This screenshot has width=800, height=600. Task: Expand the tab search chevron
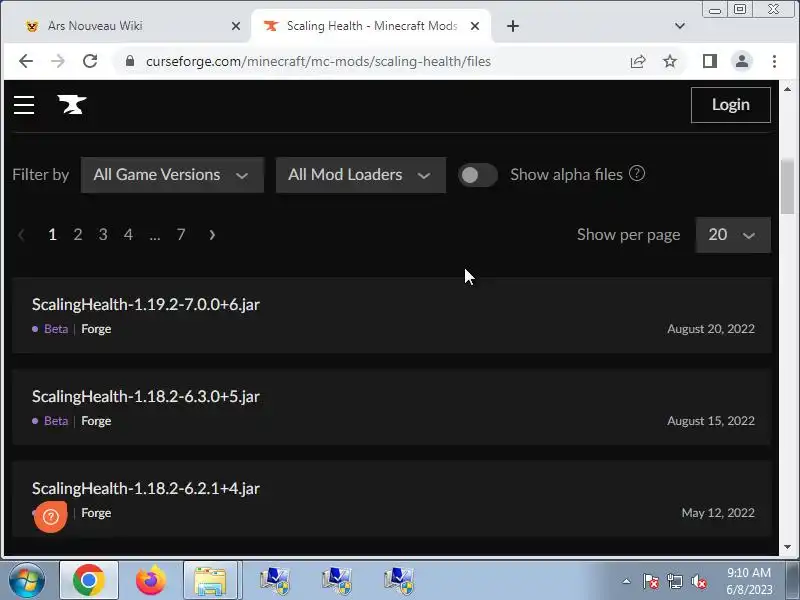click(680, 26)
